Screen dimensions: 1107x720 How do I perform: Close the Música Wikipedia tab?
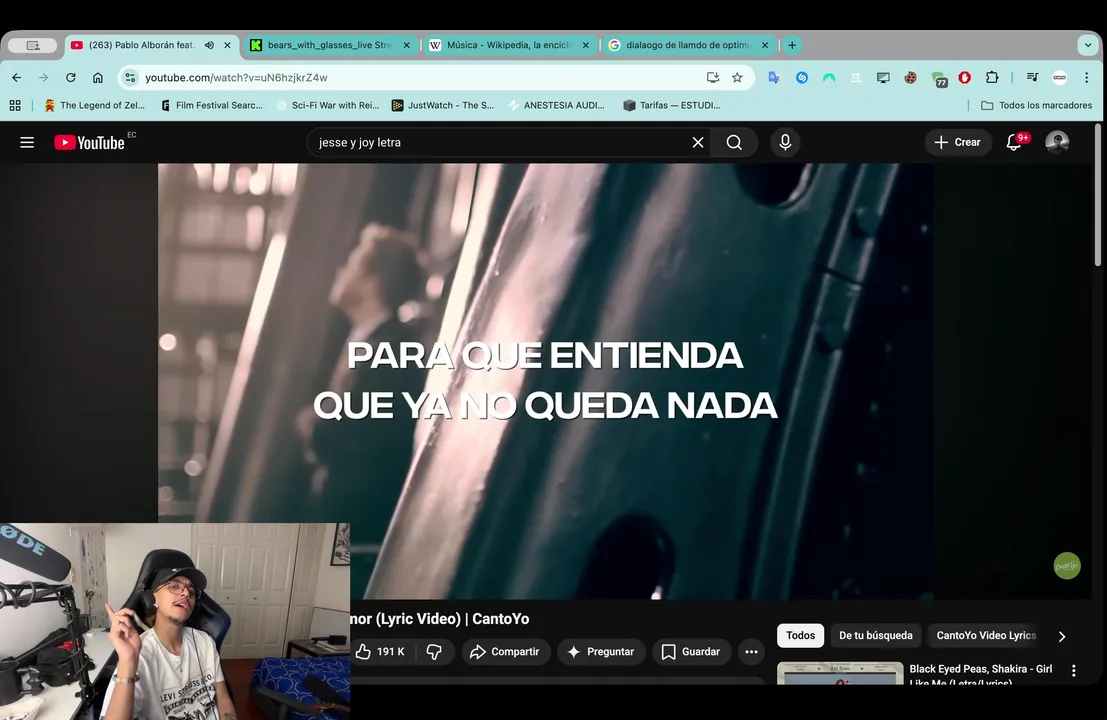(585, 45)
